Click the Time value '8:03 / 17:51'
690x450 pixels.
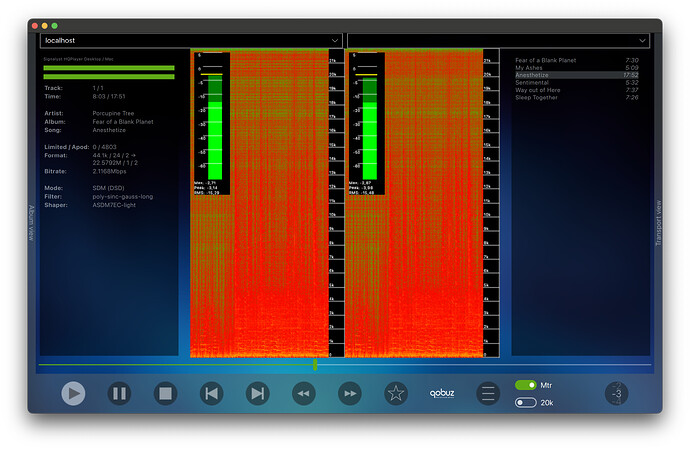pyautogui.click(x=109, y=96)
